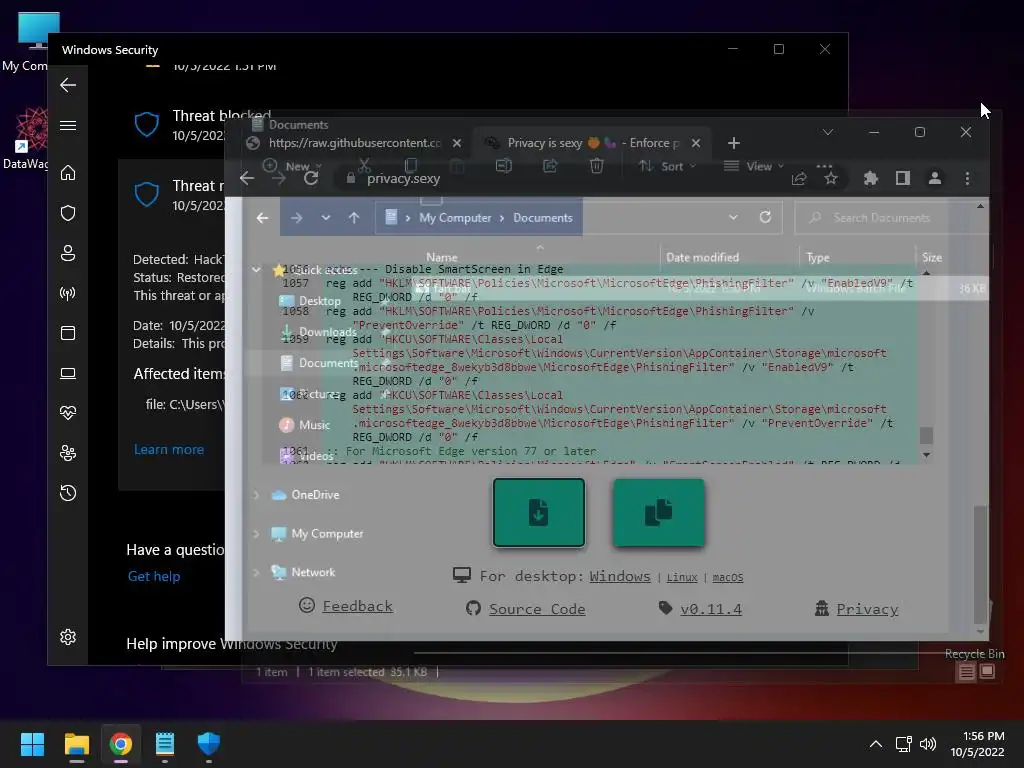The height and width of the screenshot is (768, 1024).
Task: Close the raw.githubusercontent tab
Action: (x=456, y=143)
